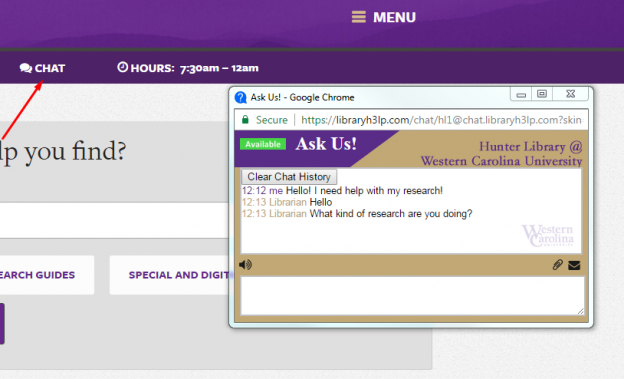Click the clock icon next to HOURS

[123, 67]
